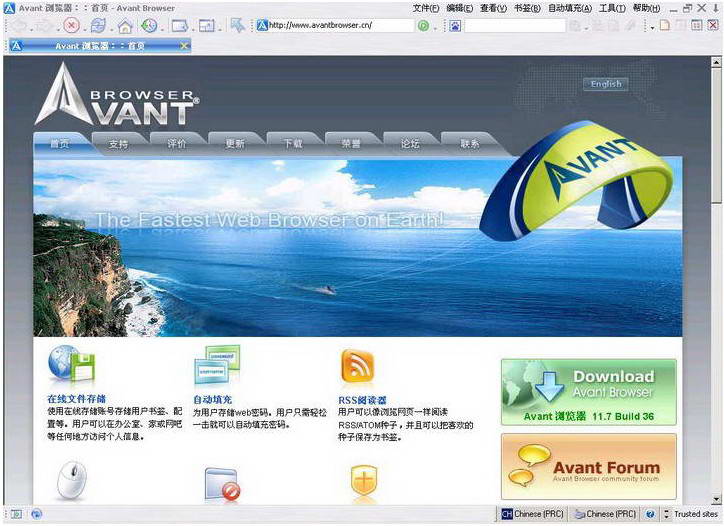The image size is (724, 526).
Task: Click the Avant Browser logo on the webpage
Action: (117, 95)
